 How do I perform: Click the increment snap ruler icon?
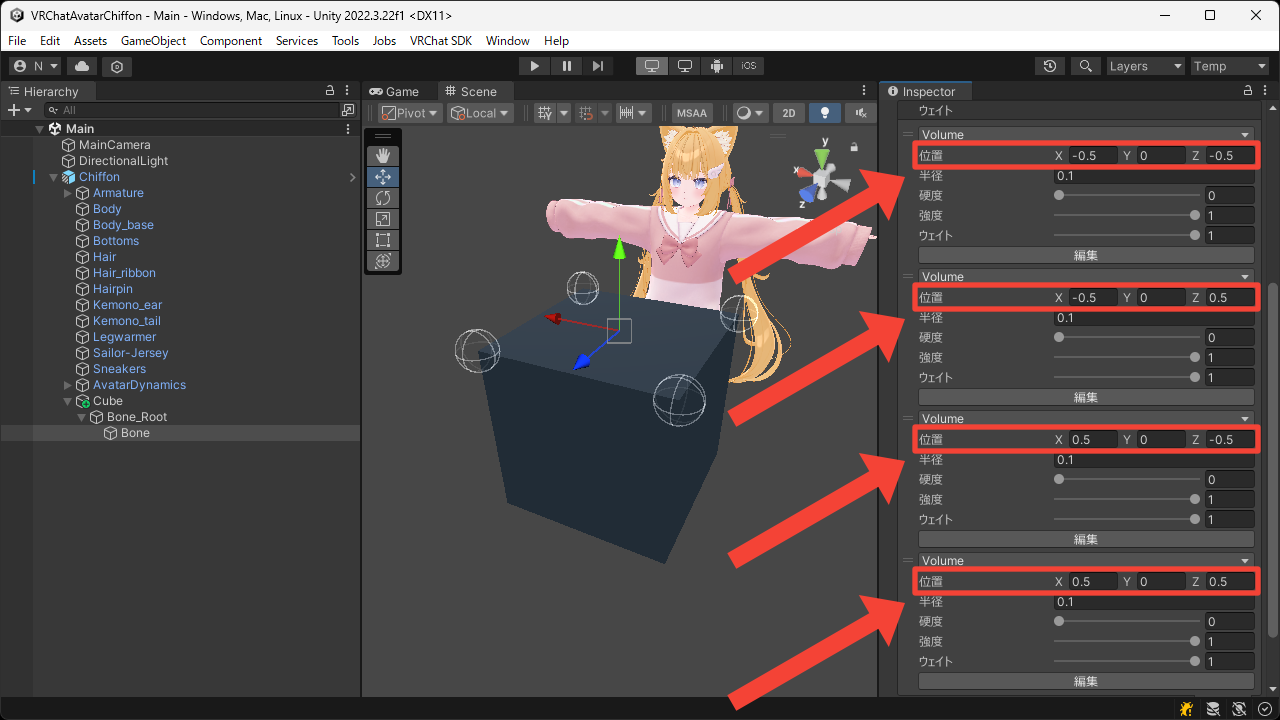pyautogui.click(x=627, y=113)
